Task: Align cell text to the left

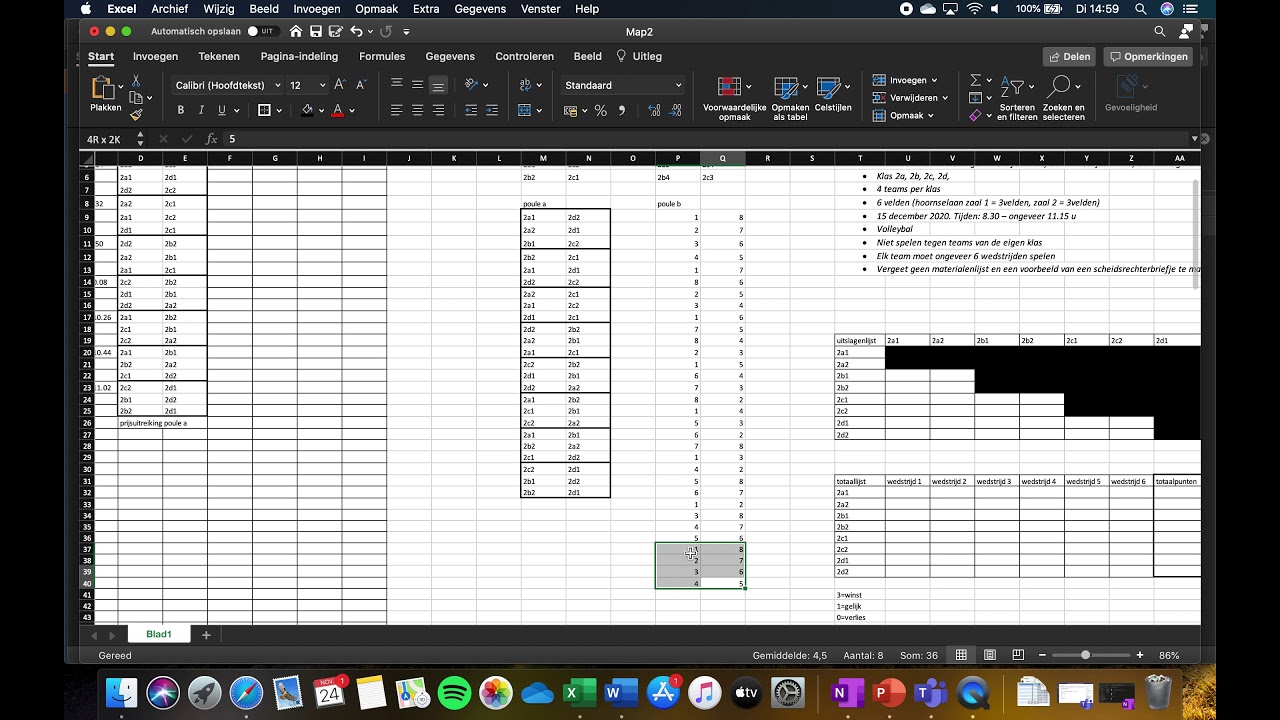Action: [x=397, y=110]
